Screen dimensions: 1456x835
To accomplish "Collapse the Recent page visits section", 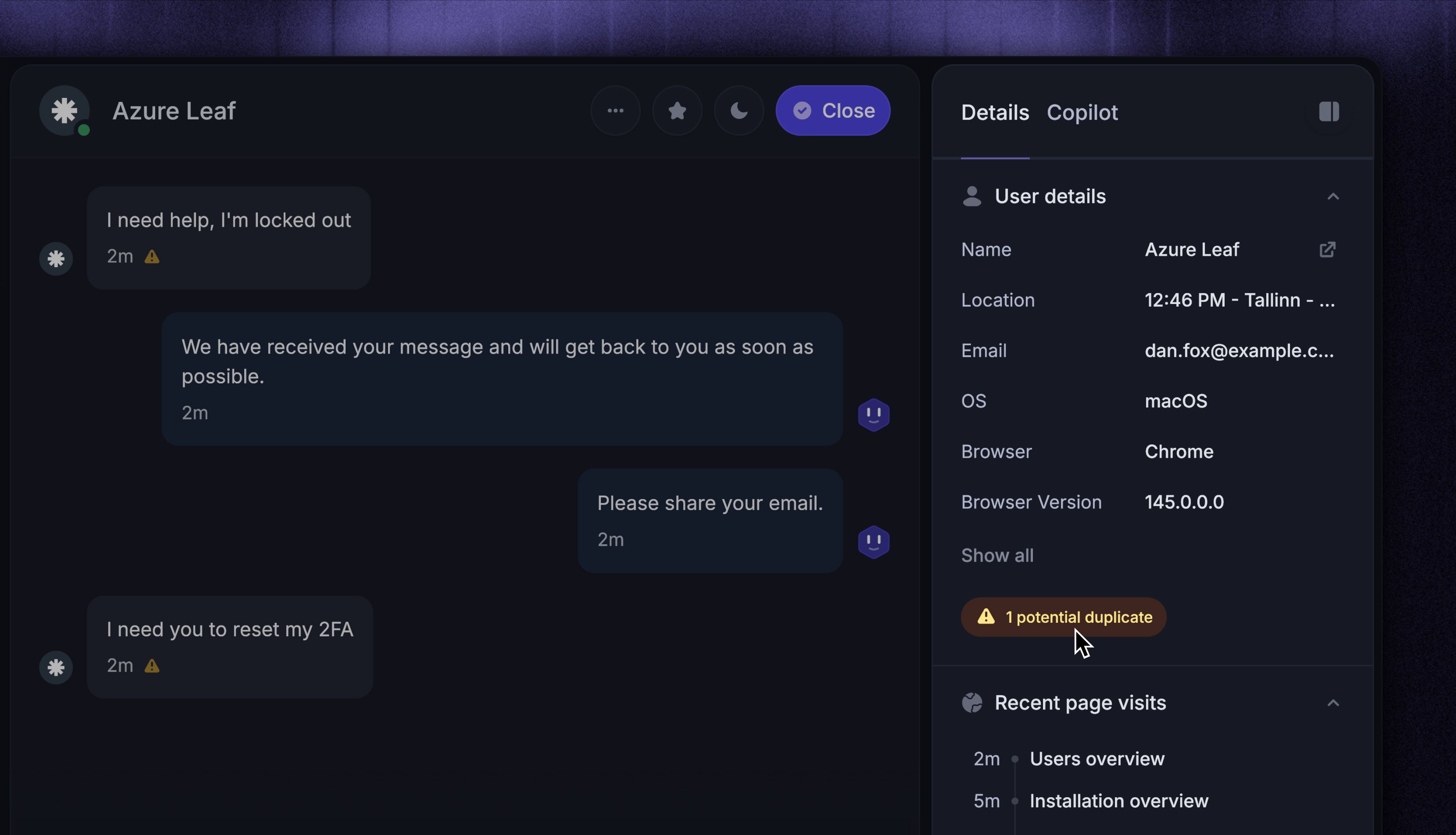I will click(1332, 703).
